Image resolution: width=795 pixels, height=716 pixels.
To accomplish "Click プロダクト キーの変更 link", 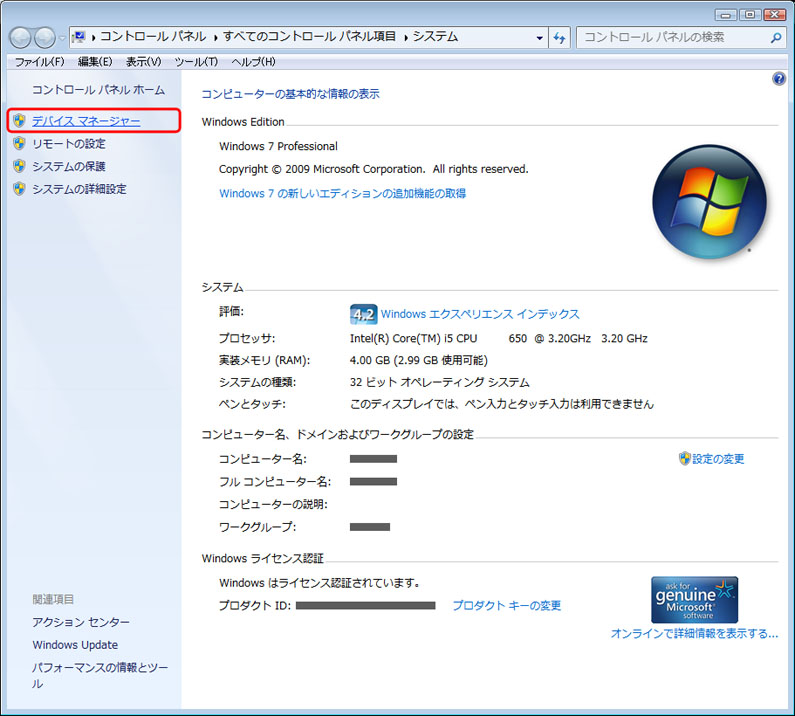I will [x=507, y=605].
